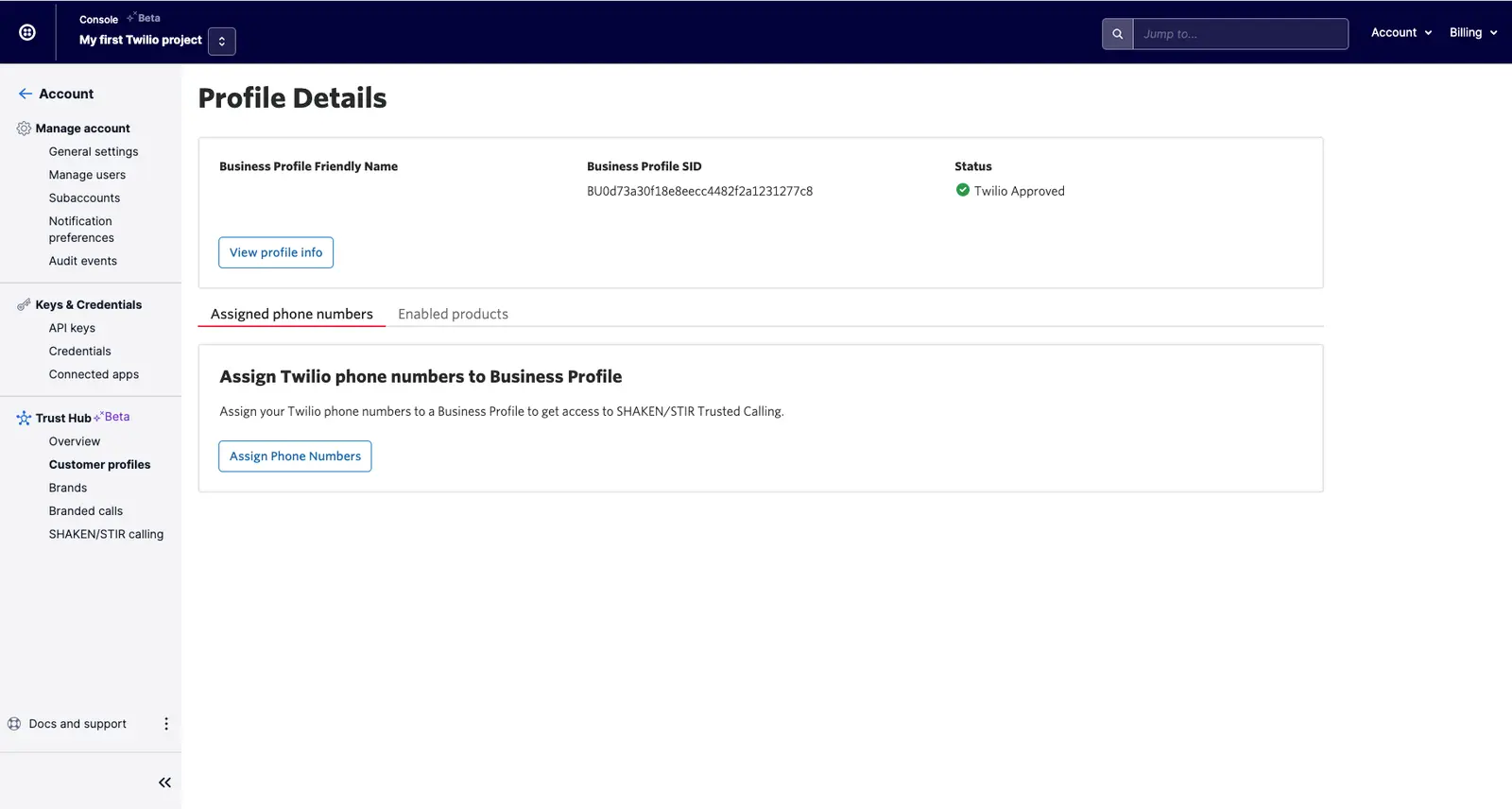Open API keys page
The width and height of the screenshot is (1512, 809).
(x=72, y=328)
